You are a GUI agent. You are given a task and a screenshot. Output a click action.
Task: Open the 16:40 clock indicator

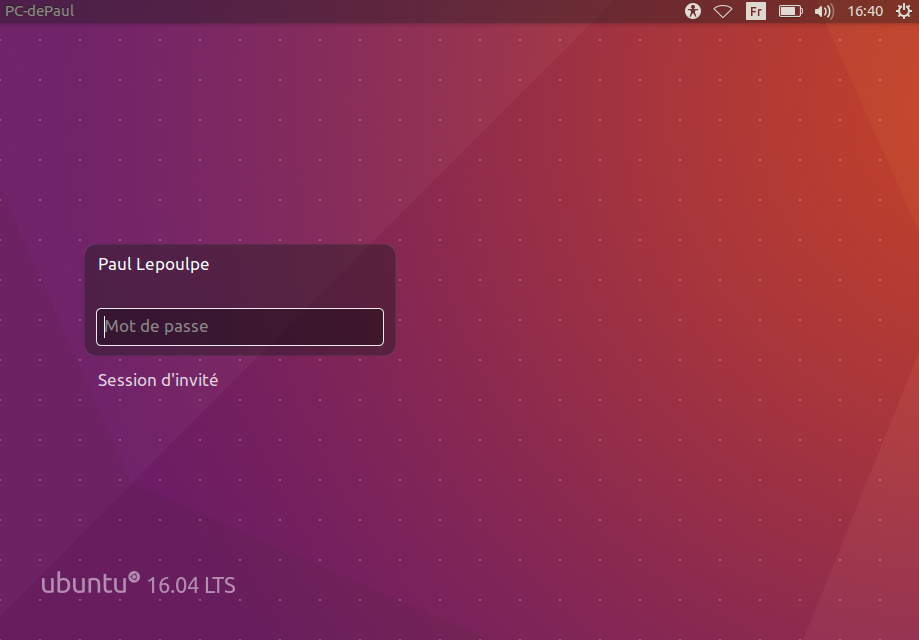pos(865,11)
